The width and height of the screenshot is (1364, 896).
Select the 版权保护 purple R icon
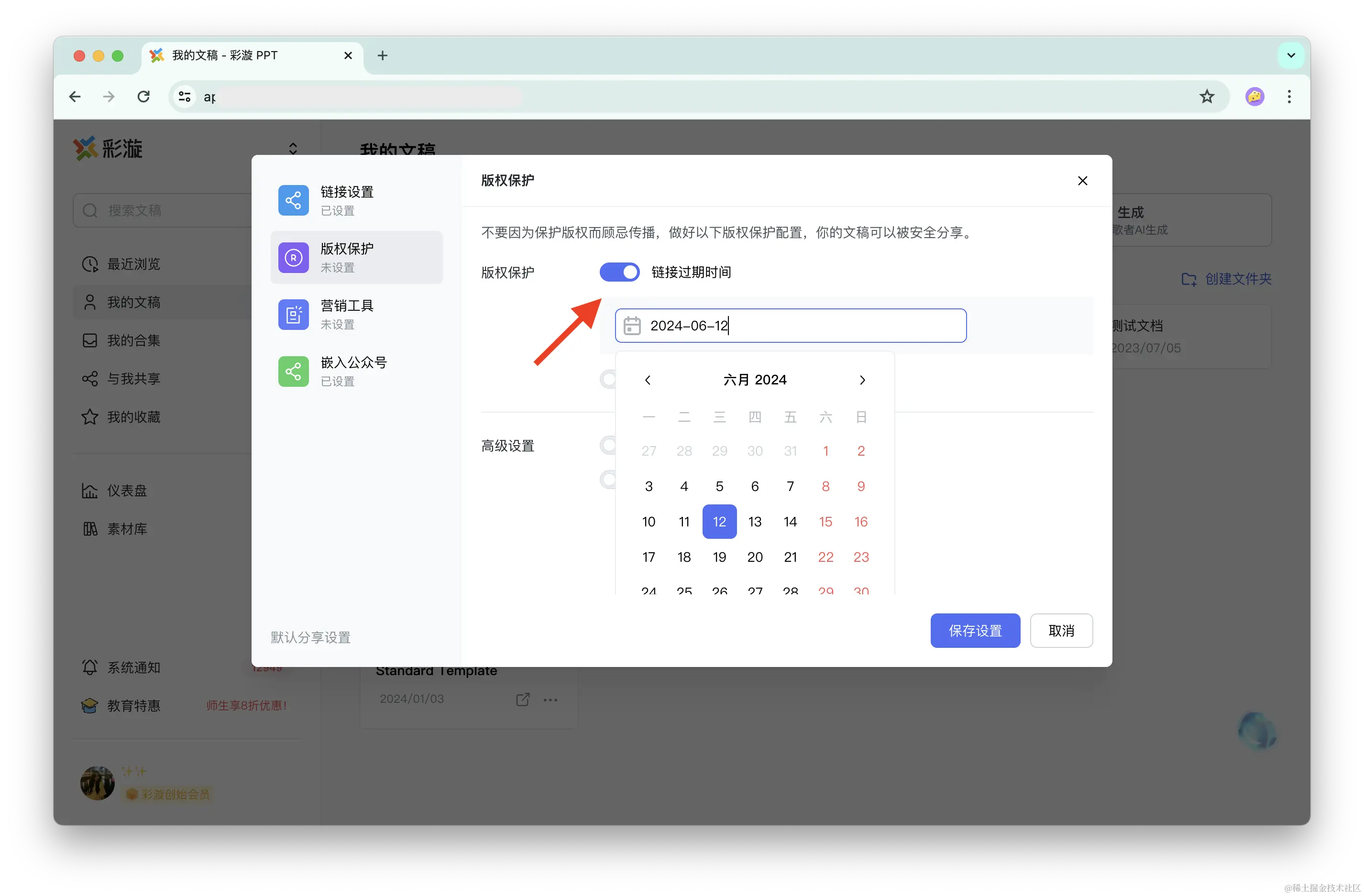(x=293, y=257)
